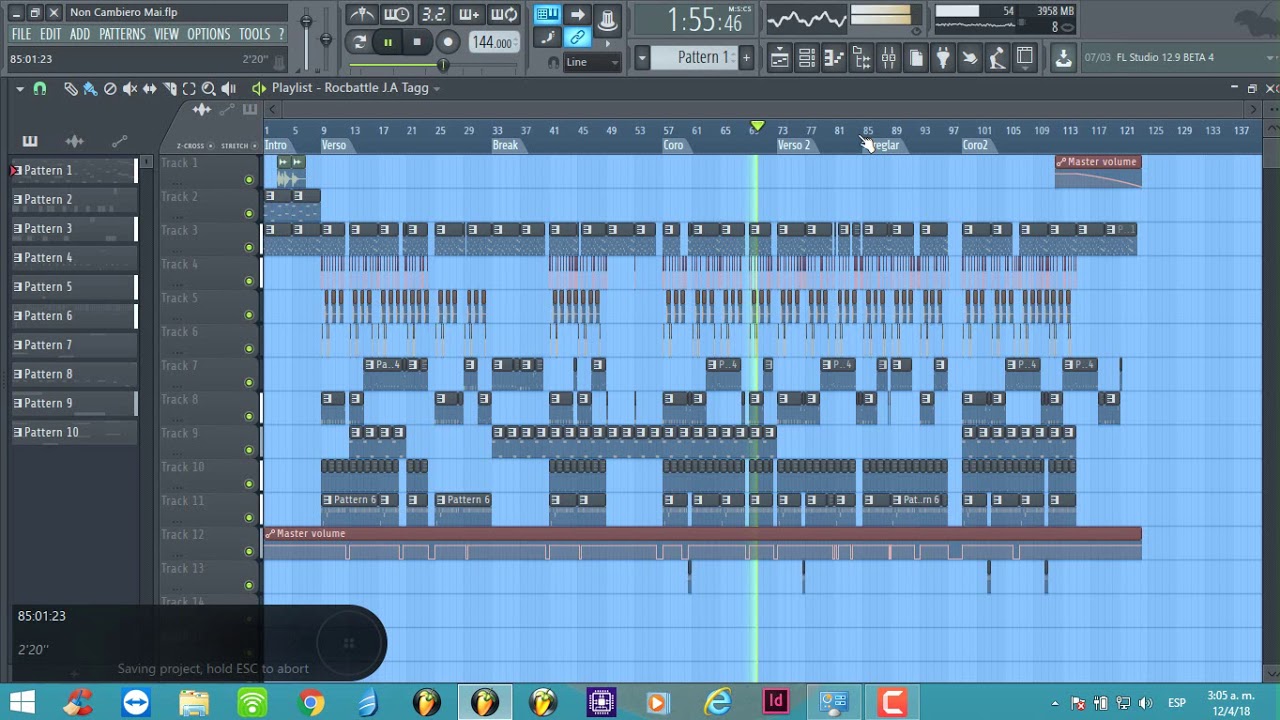Open the OPTIONS menu
The height and width of the screenshot is (720, 1280).
pos(209,34)
